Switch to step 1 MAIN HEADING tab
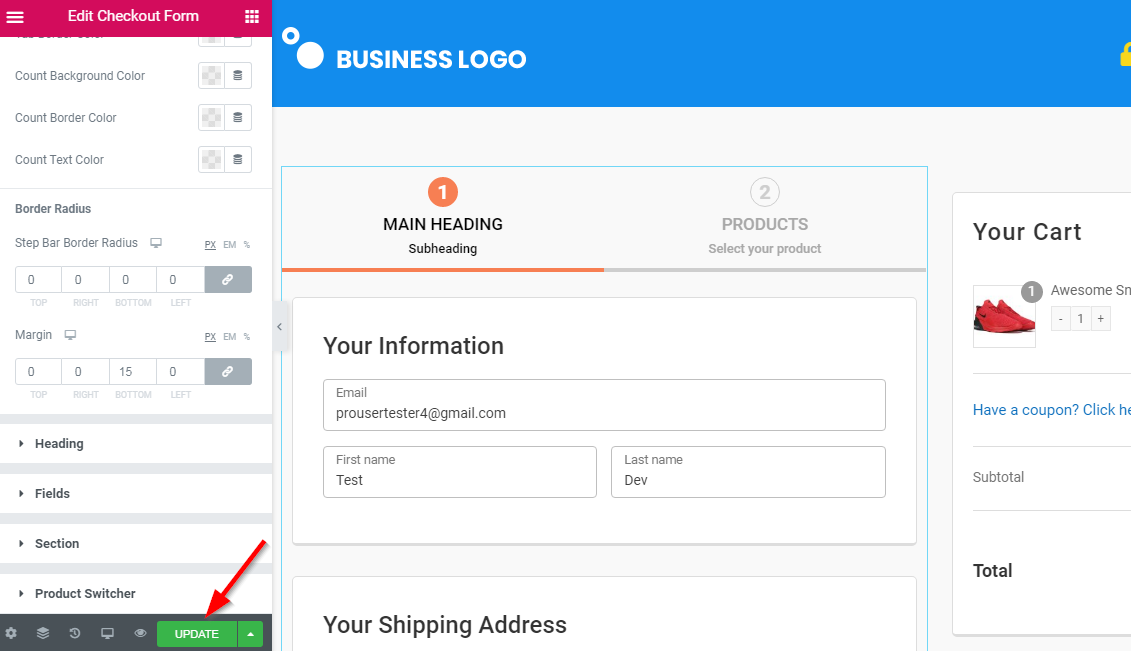The height and width of the screenshot is (651, 1131). 443,218
